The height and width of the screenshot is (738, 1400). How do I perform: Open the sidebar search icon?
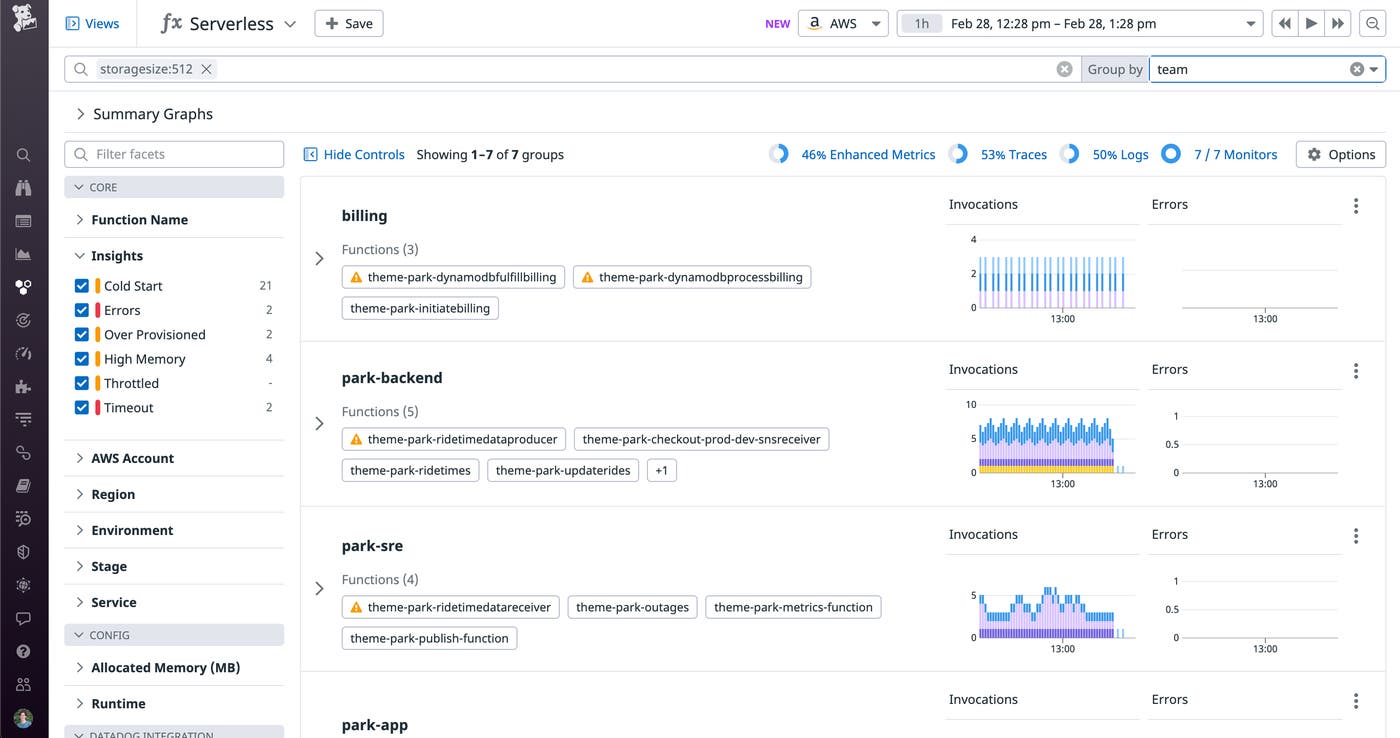click(x=22, y=154)
